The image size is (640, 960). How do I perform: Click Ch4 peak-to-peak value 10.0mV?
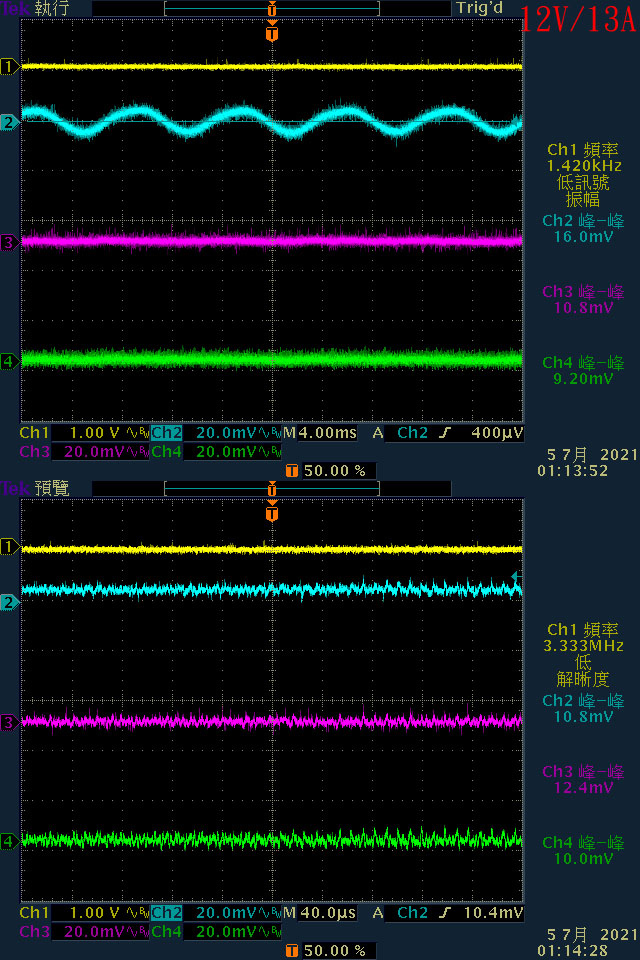[584, 859]
